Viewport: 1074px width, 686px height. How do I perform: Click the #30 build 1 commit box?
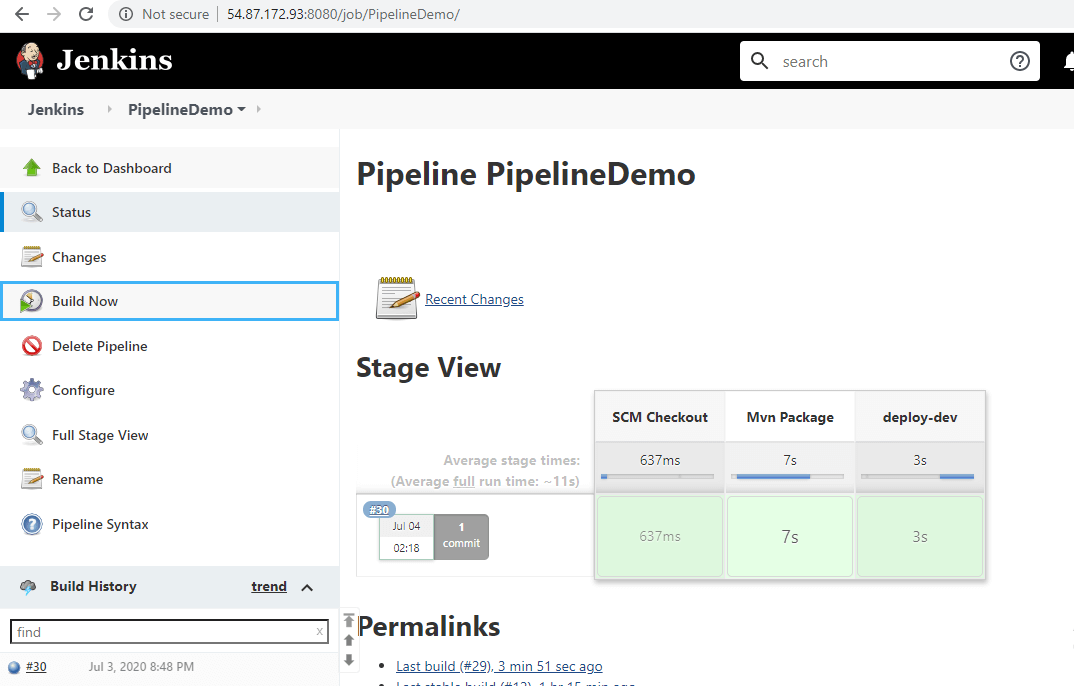coord(461,536)
